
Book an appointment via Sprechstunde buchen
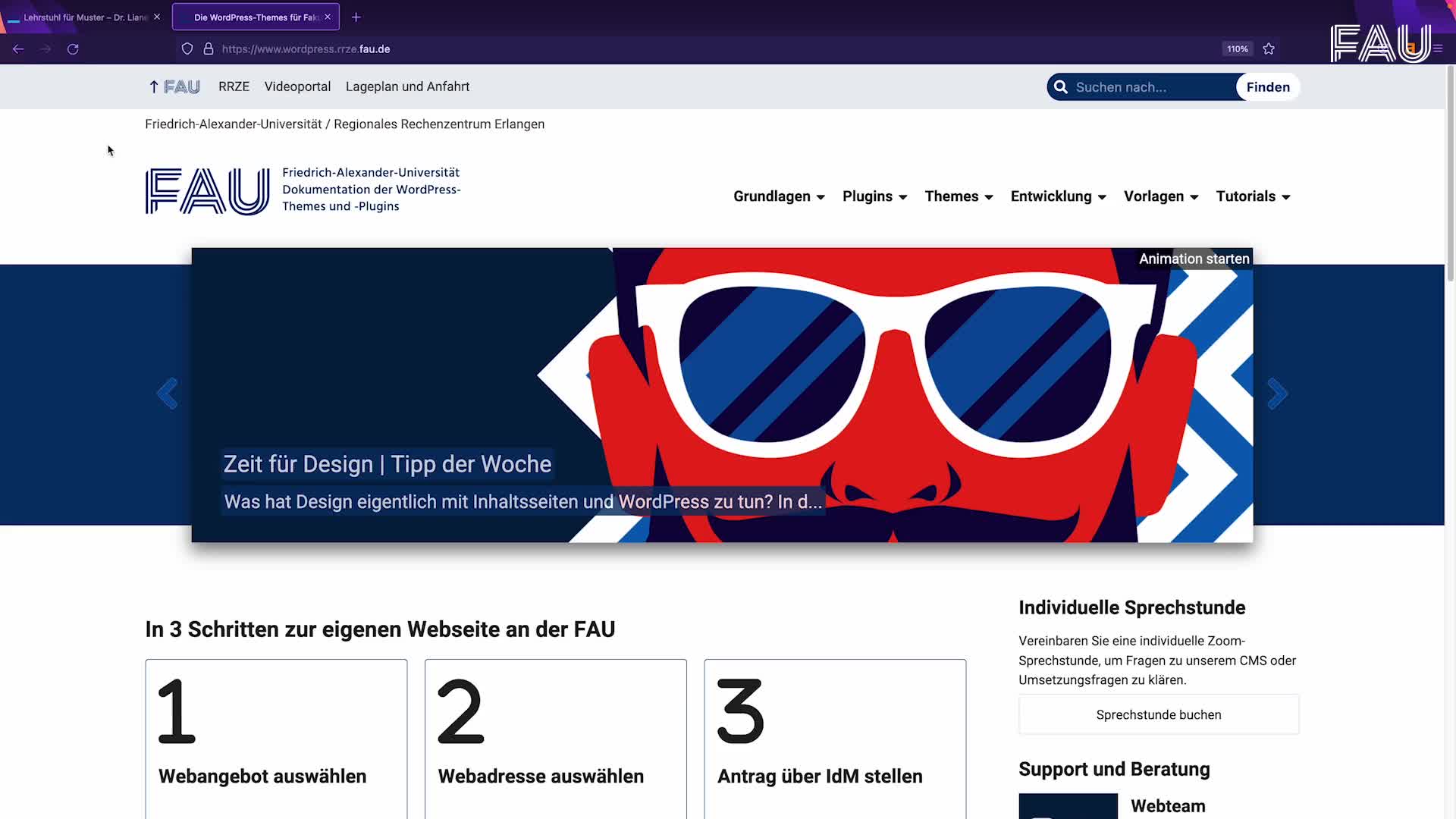coord(1159,714)
